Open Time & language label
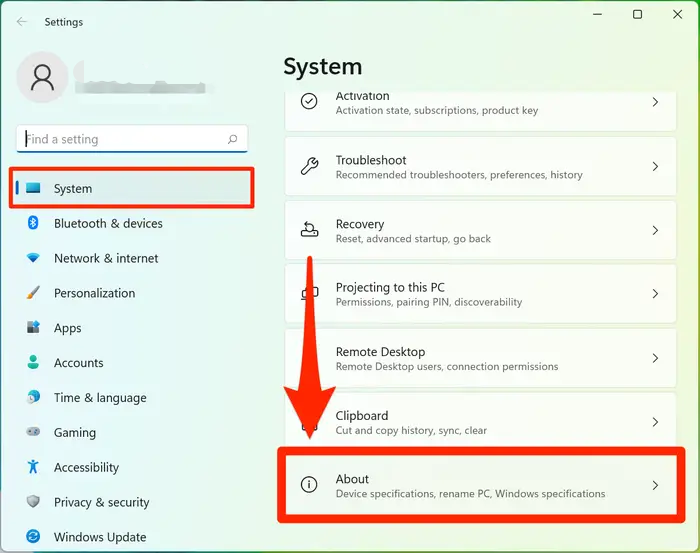This screenshot has width=700, height=553. pyautogui.click(x=100, y=398)
